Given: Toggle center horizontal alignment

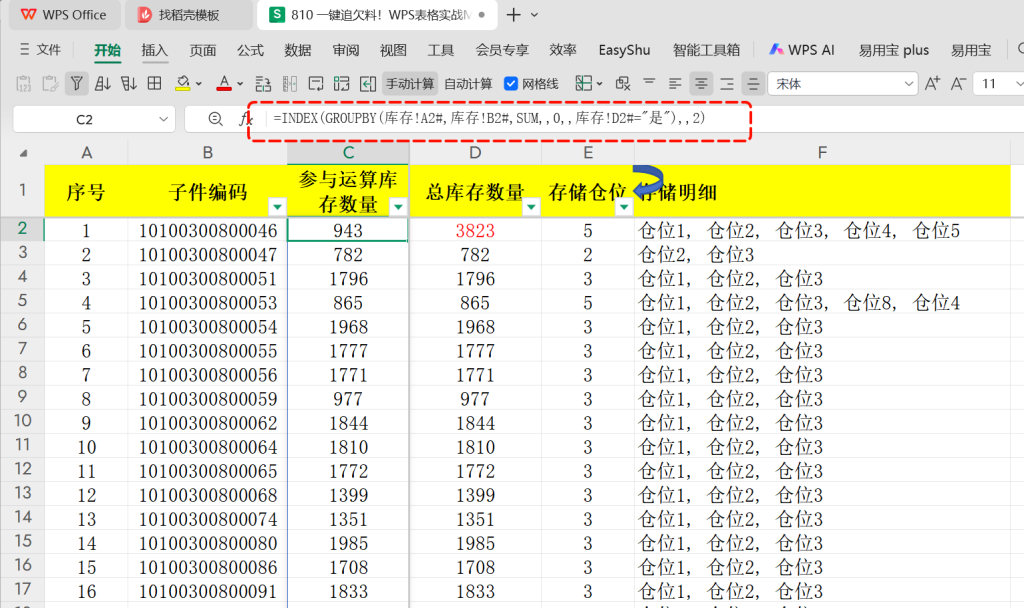Looking at the screenshot, I should [701, 84].
